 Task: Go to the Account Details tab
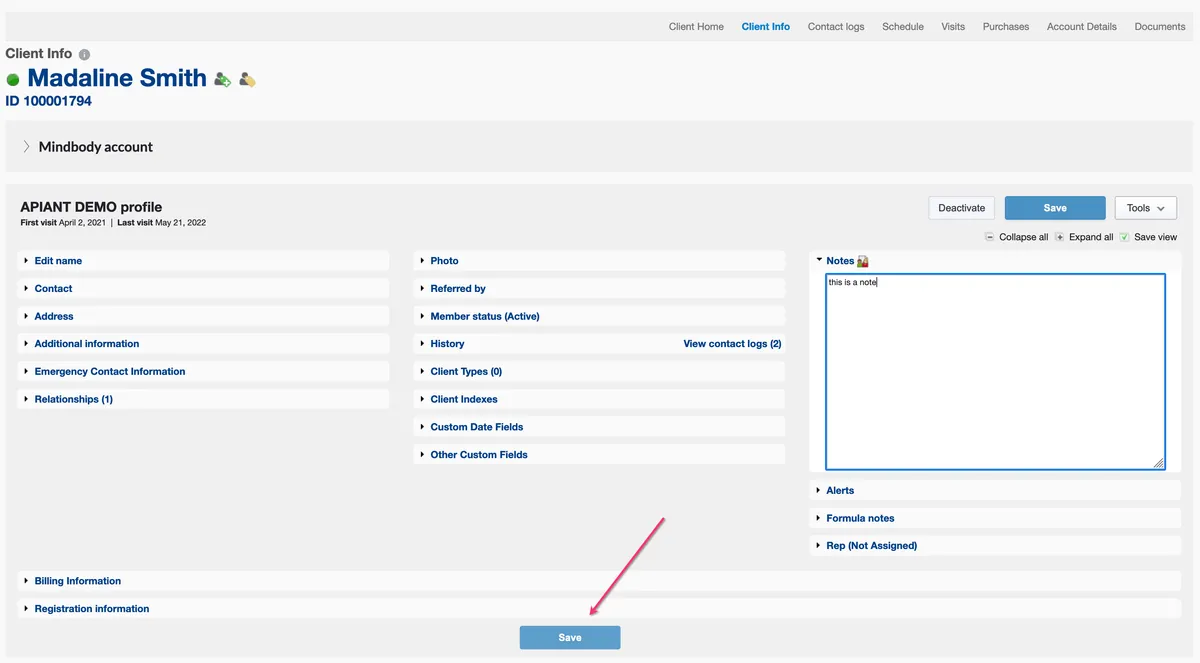point(1082,27)
